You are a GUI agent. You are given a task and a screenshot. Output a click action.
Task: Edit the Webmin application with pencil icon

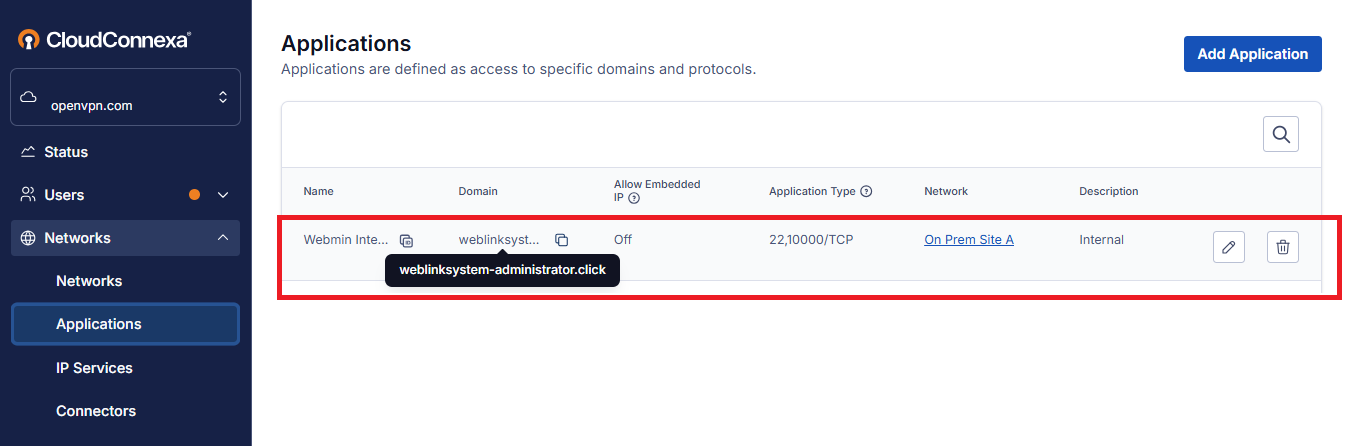pyautogui.click(x=1229, y=247)
